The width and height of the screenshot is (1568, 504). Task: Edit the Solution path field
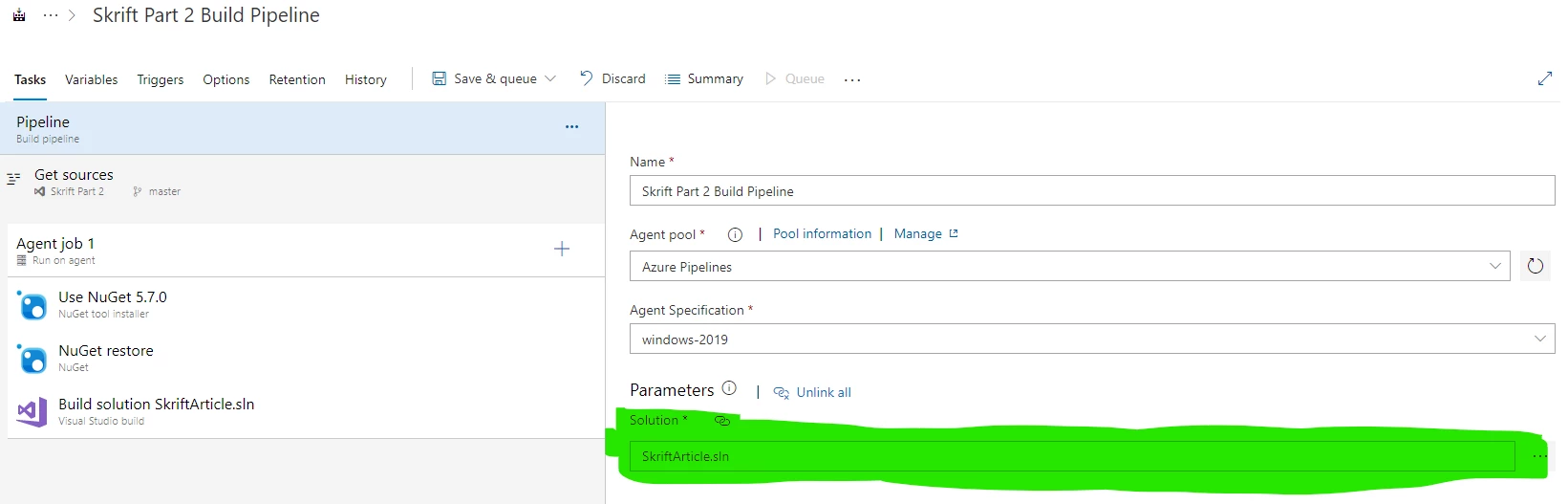[x=1072, y=456]
